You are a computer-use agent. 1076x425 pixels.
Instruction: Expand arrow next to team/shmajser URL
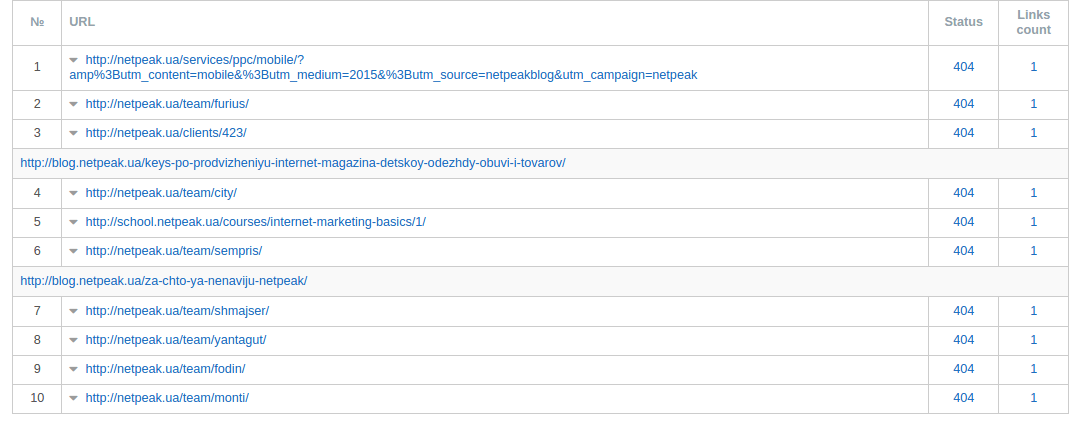coord(73,312)
